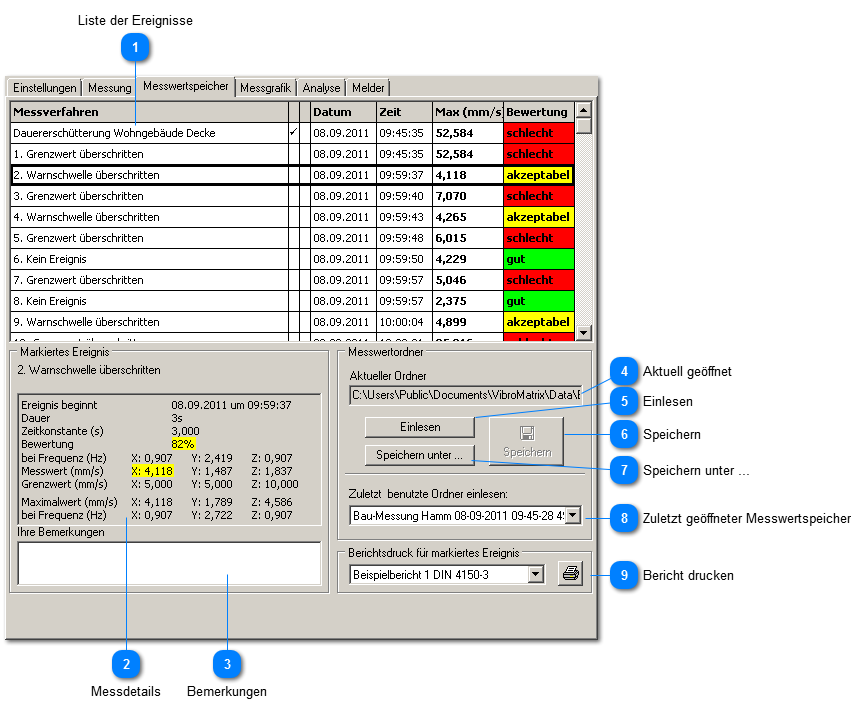
Task: Click callout marker number 2
Action: 126,663
